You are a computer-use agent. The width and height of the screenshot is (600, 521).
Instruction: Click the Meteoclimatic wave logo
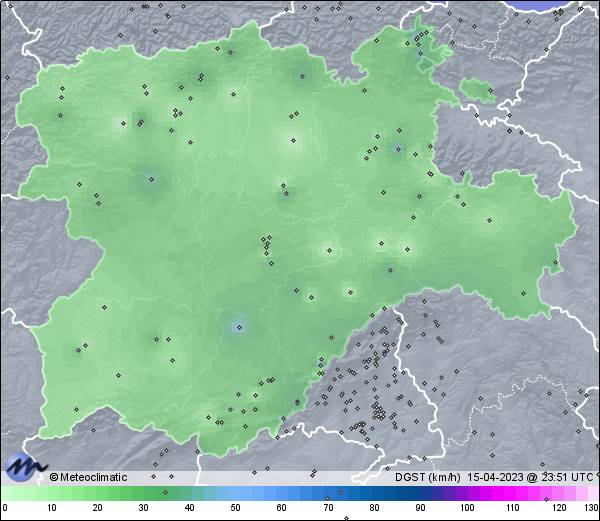tap(26, 467)
